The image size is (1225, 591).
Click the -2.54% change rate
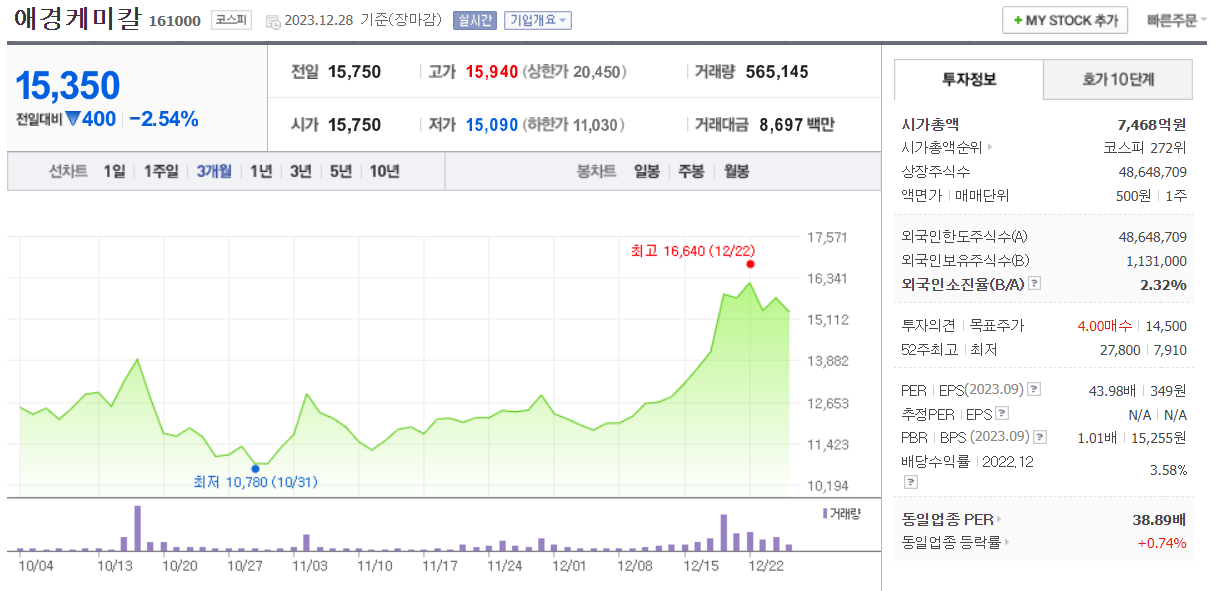[x=164, y=119]
